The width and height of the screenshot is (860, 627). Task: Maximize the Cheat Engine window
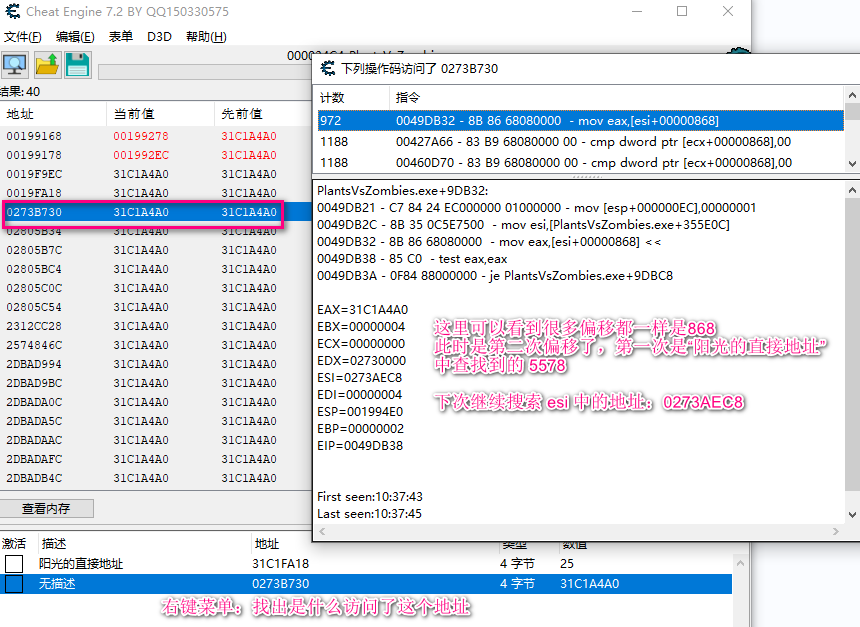coord(682,12)
